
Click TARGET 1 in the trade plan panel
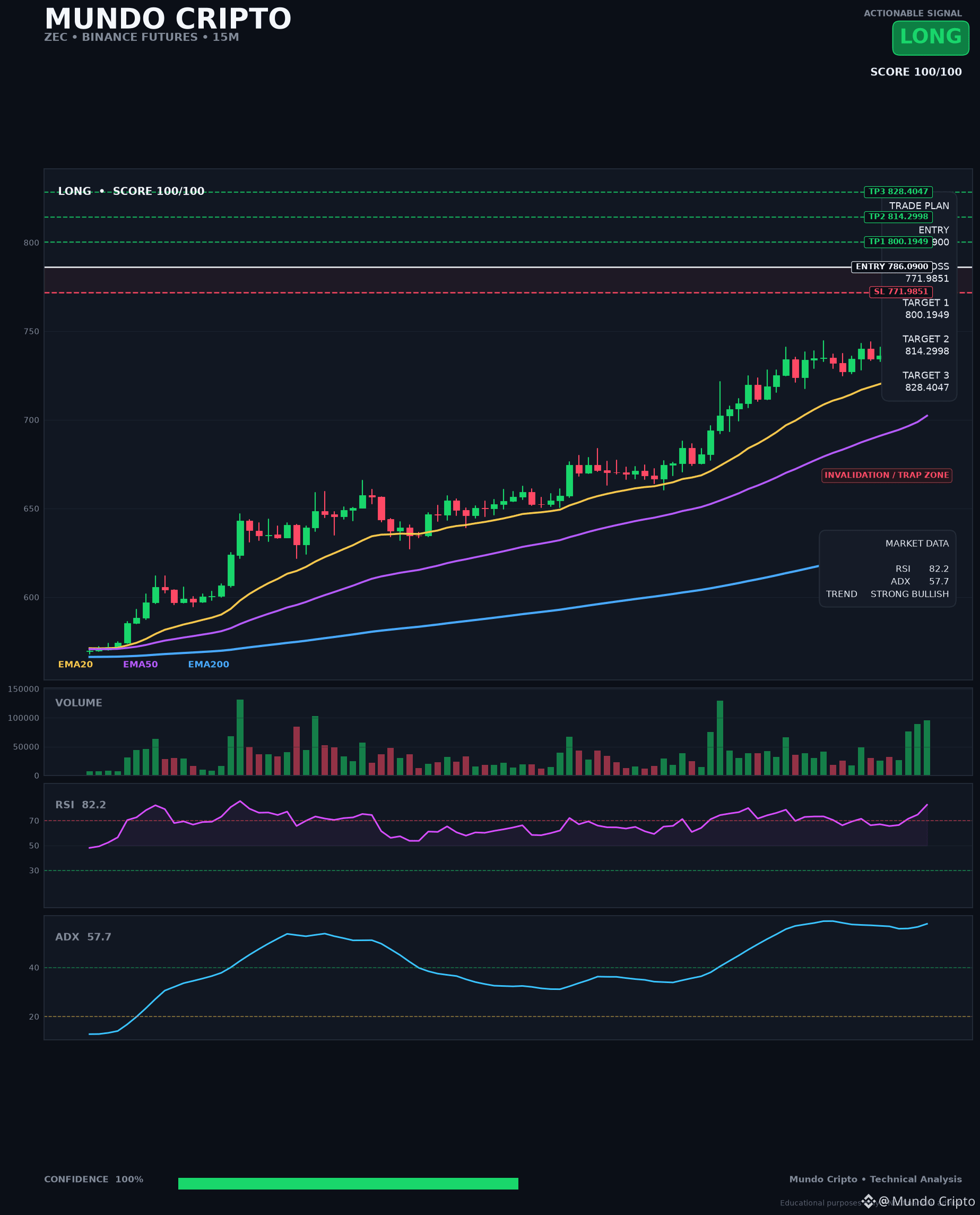[x=925, y=303]
